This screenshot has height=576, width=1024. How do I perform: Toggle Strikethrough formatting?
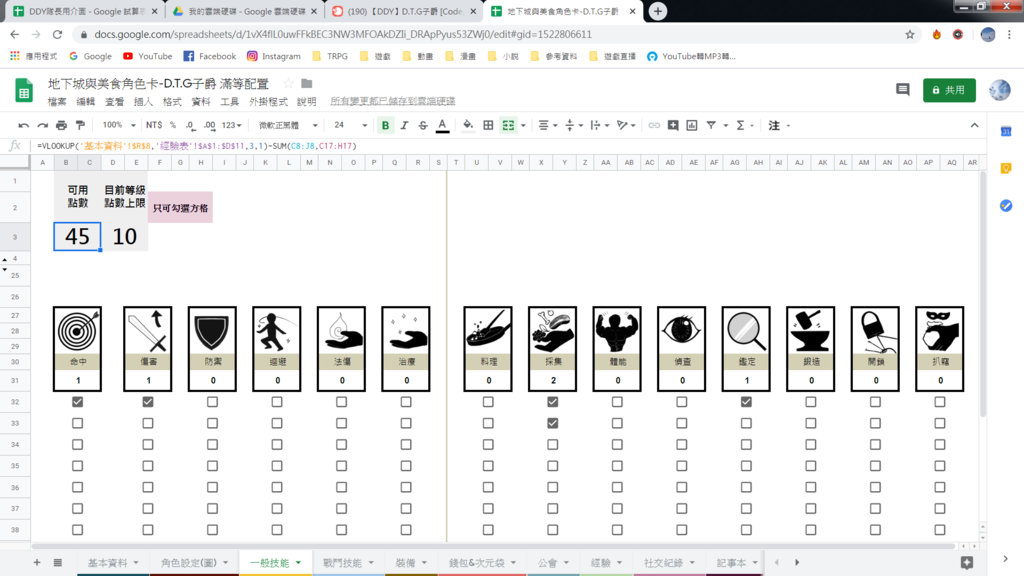tap(423, 125)
